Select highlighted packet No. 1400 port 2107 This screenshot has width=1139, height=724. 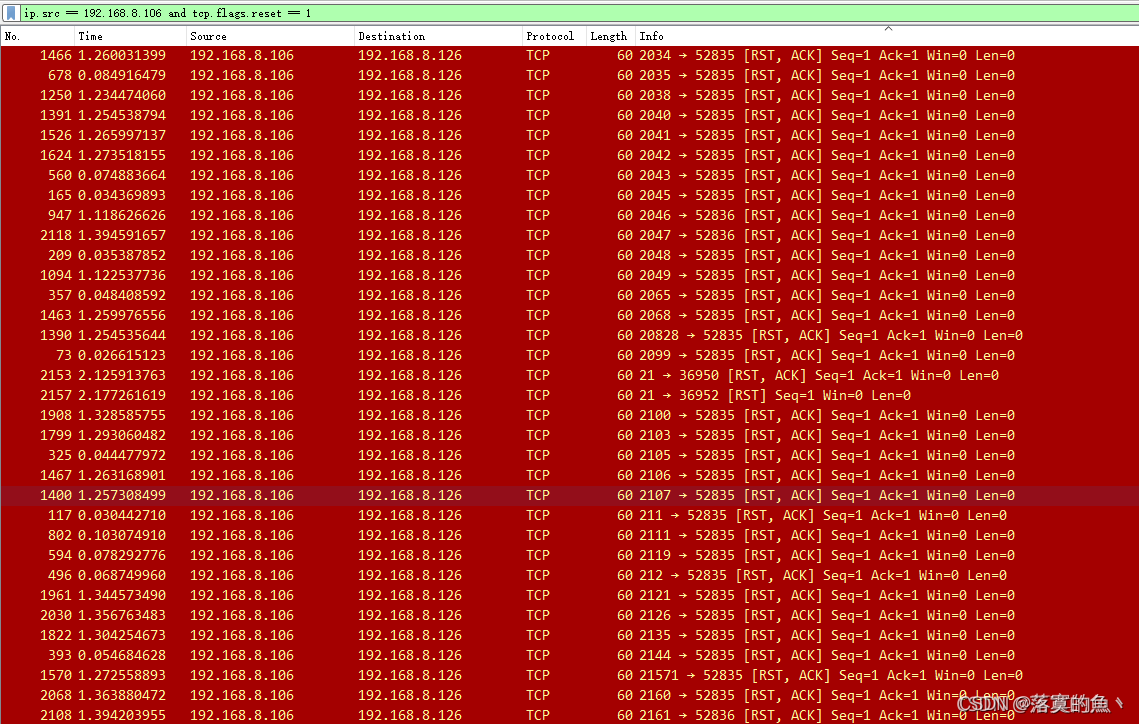[x=570, y=495]
